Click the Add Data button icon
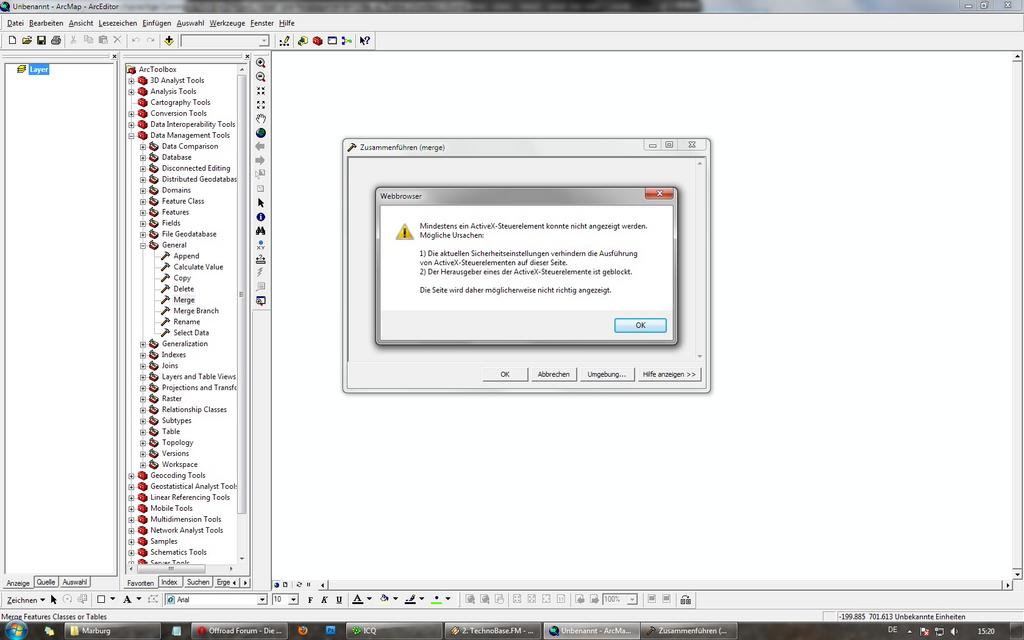 pyautogui.click(x=168, y=40)
